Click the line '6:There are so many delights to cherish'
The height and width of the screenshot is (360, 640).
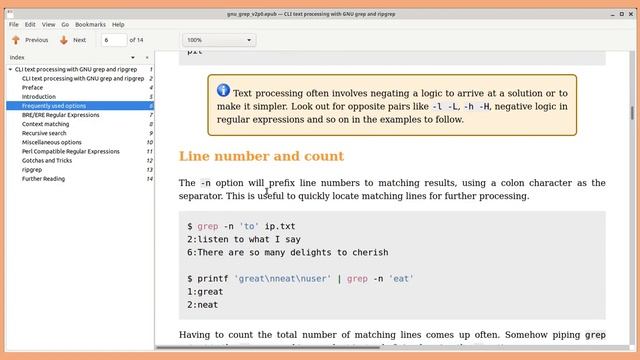[288, 253]
